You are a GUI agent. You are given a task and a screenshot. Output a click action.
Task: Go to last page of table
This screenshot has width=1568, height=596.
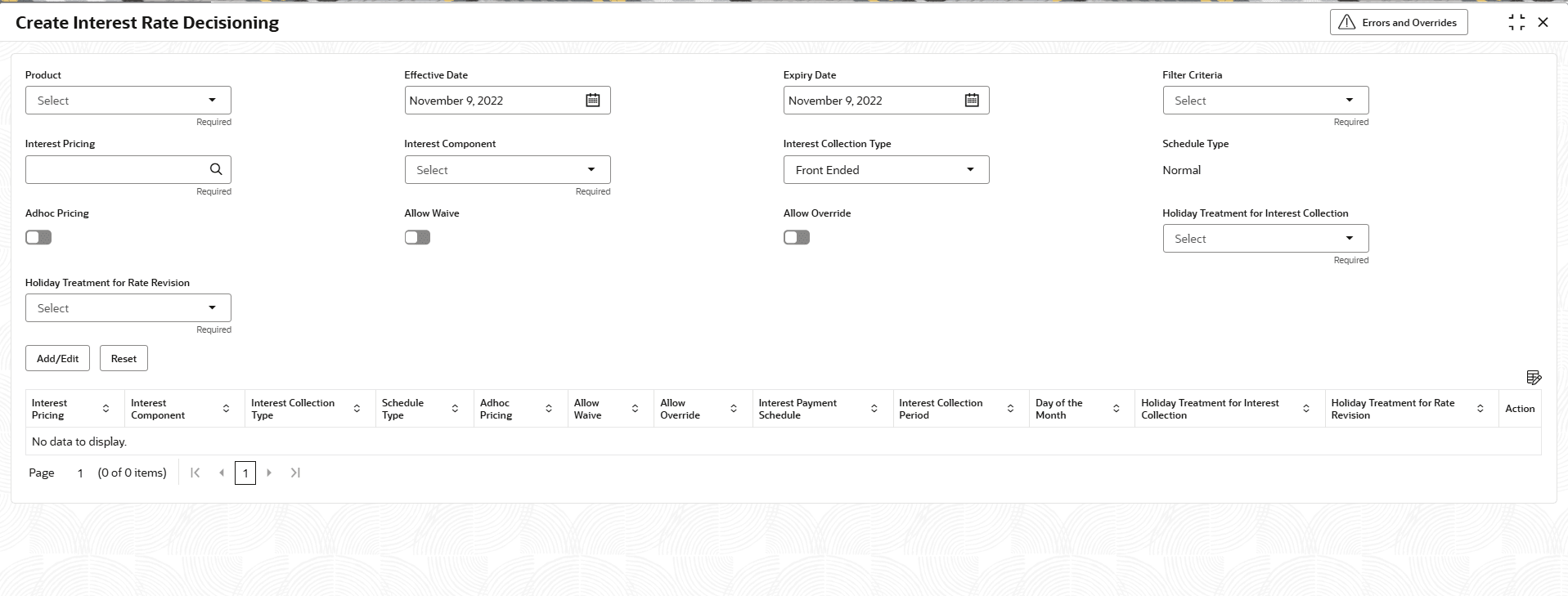pos(295,473)
